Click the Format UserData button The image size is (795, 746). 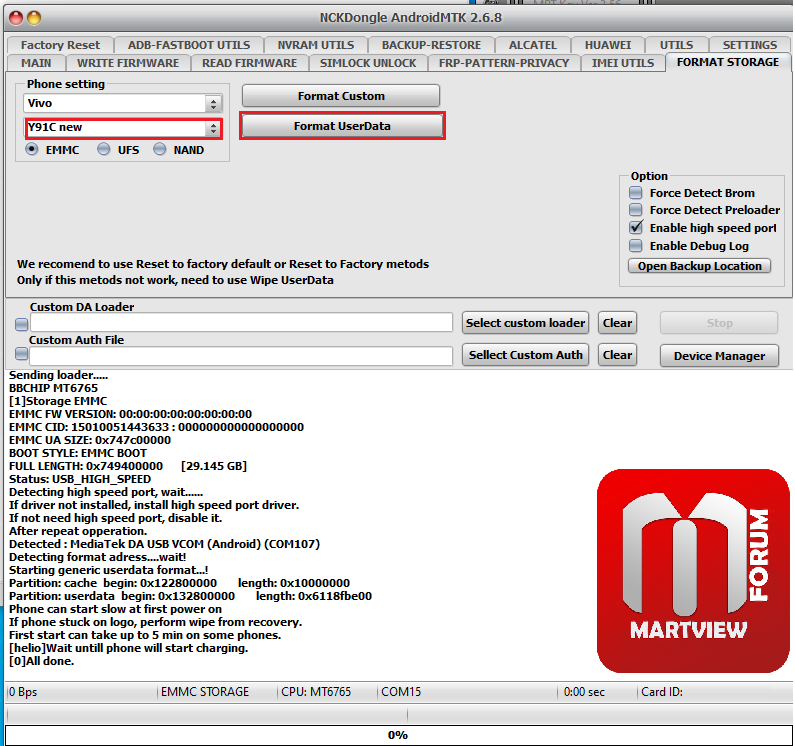click(x=342, y=126)
